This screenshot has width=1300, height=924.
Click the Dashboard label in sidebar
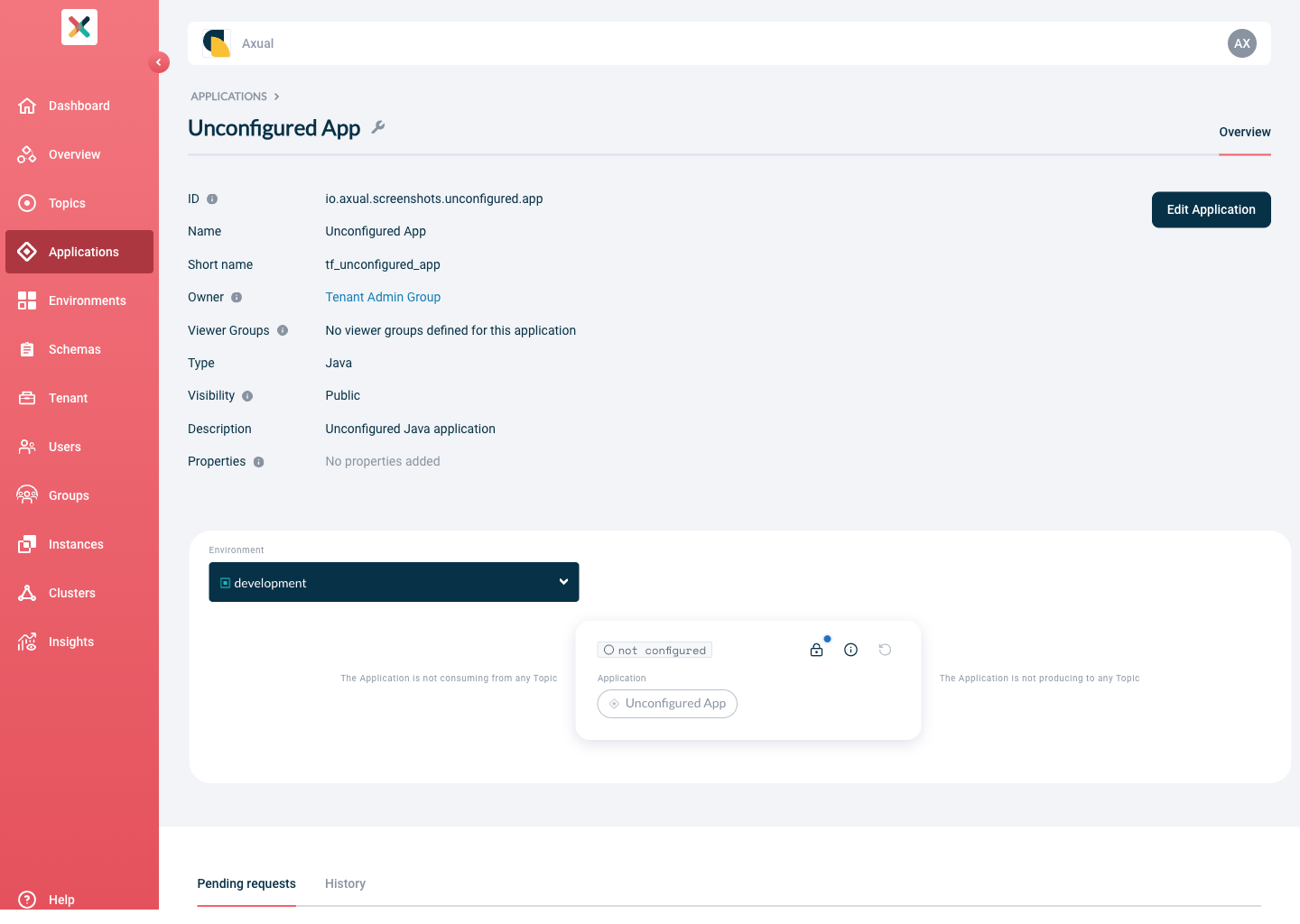(79, 106)
